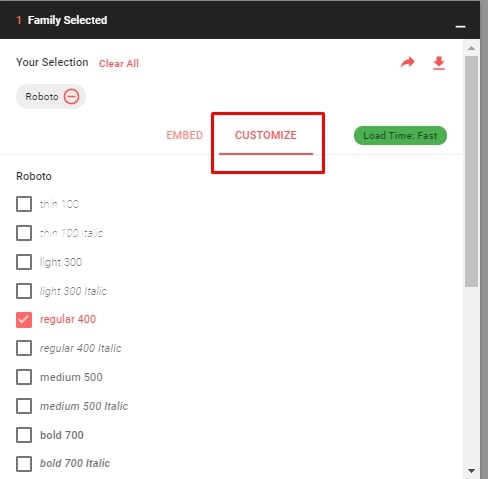This screenshot has height=479, width=488.
Task: Remove Roboto with the minus circle icon
Action: pyautogui.click(x=71, y=97)
